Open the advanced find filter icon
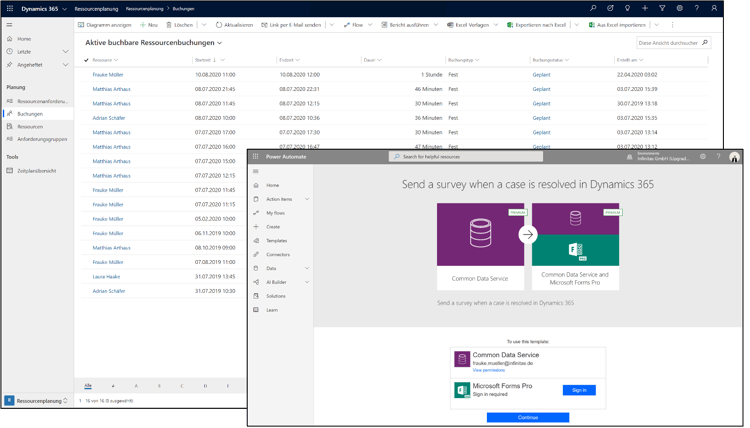750x428 pixels. 662,8
